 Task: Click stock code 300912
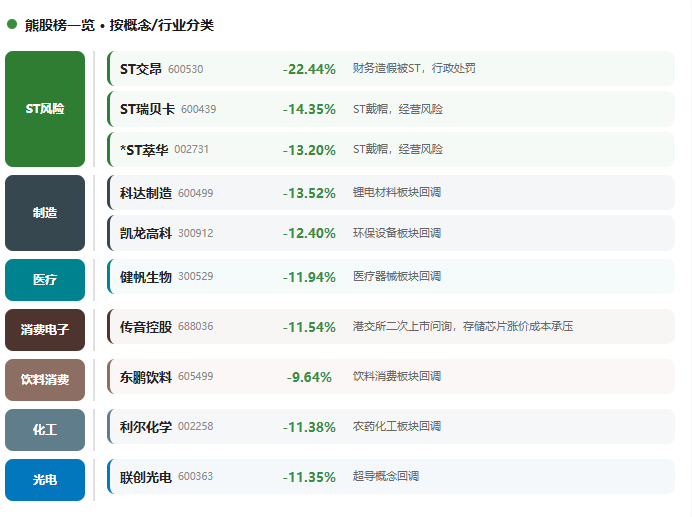click(196, 233)
